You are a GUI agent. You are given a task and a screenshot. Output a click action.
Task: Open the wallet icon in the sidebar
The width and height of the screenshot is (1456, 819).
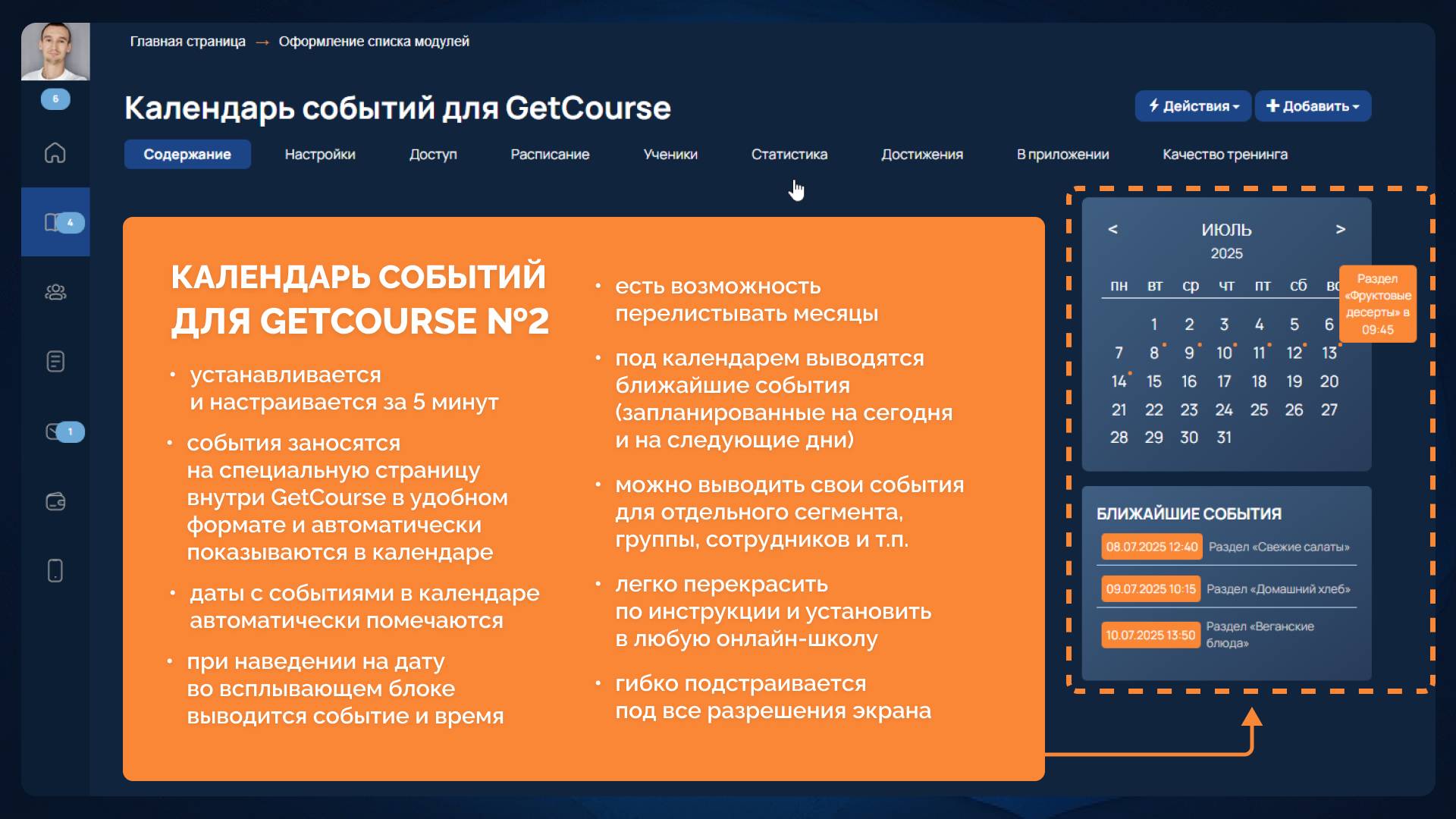click(55, 501)
